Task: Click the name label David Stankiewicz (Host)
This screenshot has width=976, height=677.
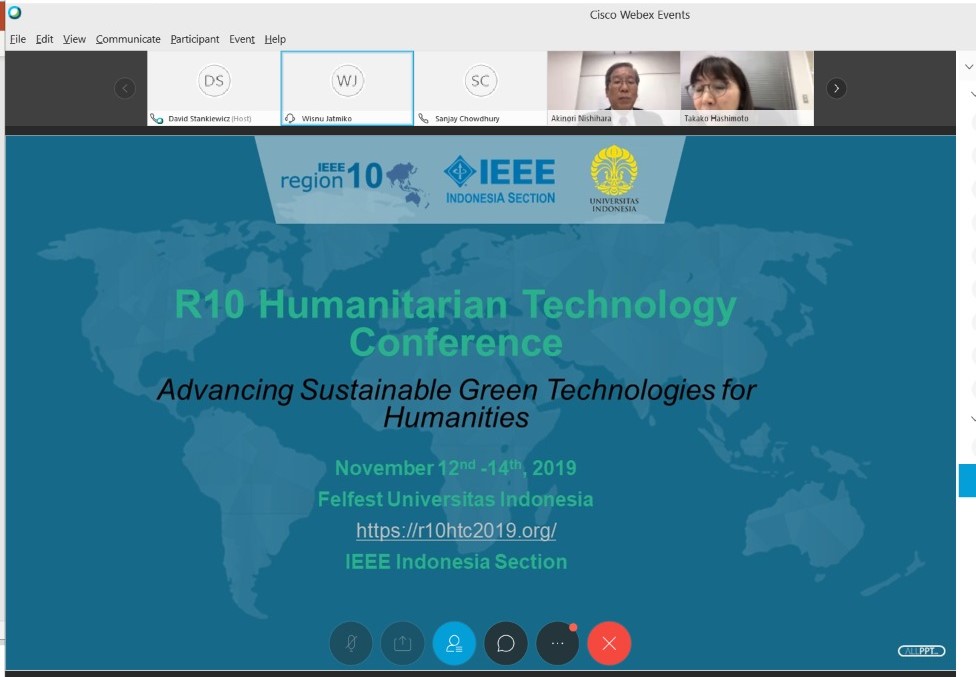Action: point(210,118)
